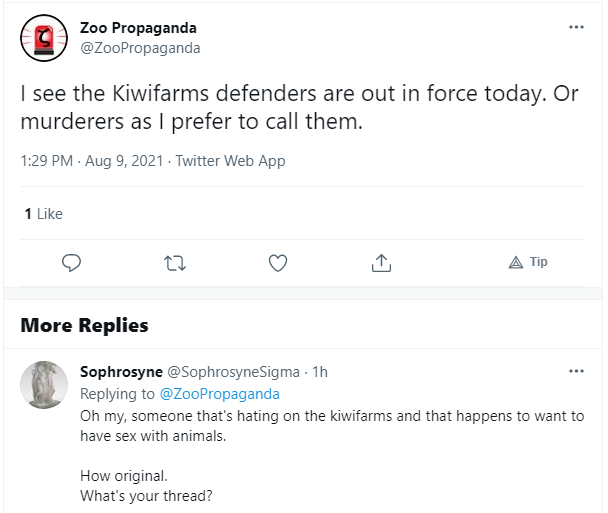This screenshot has width=608, height=513.
Task: Open the tweet timestamp 1:29 PM · Aug 9, 2021
Action: [92, 161]
